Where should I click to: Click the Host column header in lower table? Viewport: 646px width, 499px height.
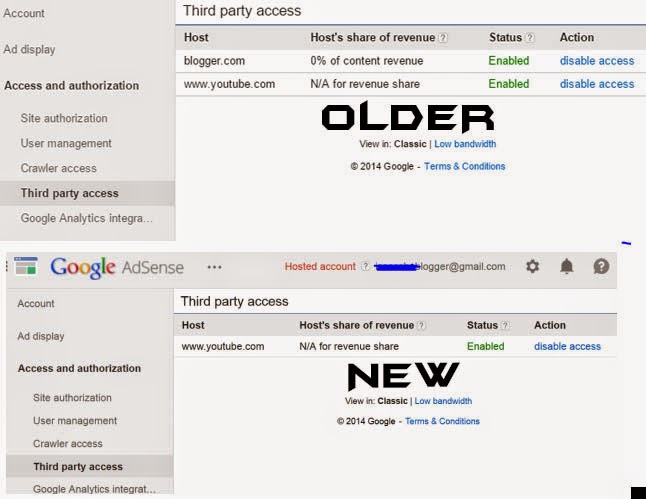point(193,326)
